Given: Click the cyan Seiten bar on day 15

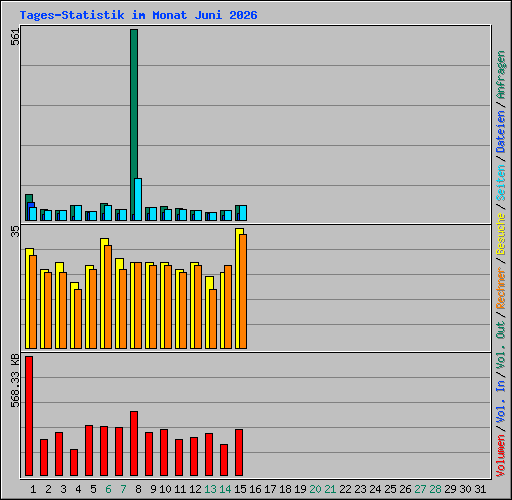Looking at the screenshot, I should pos(243,213).
